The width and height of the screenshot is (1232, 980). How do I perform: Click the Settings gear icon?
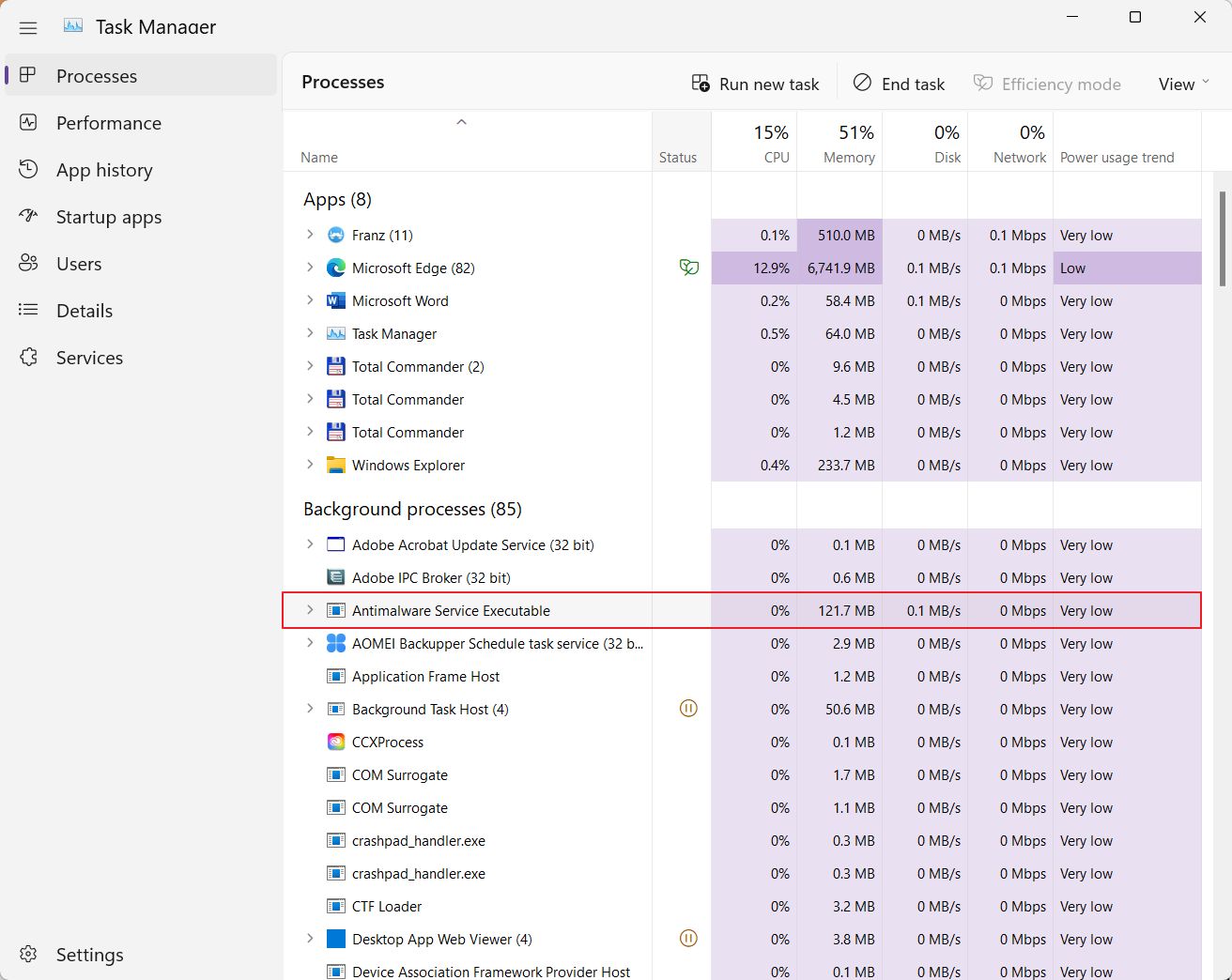coord(28,955)
